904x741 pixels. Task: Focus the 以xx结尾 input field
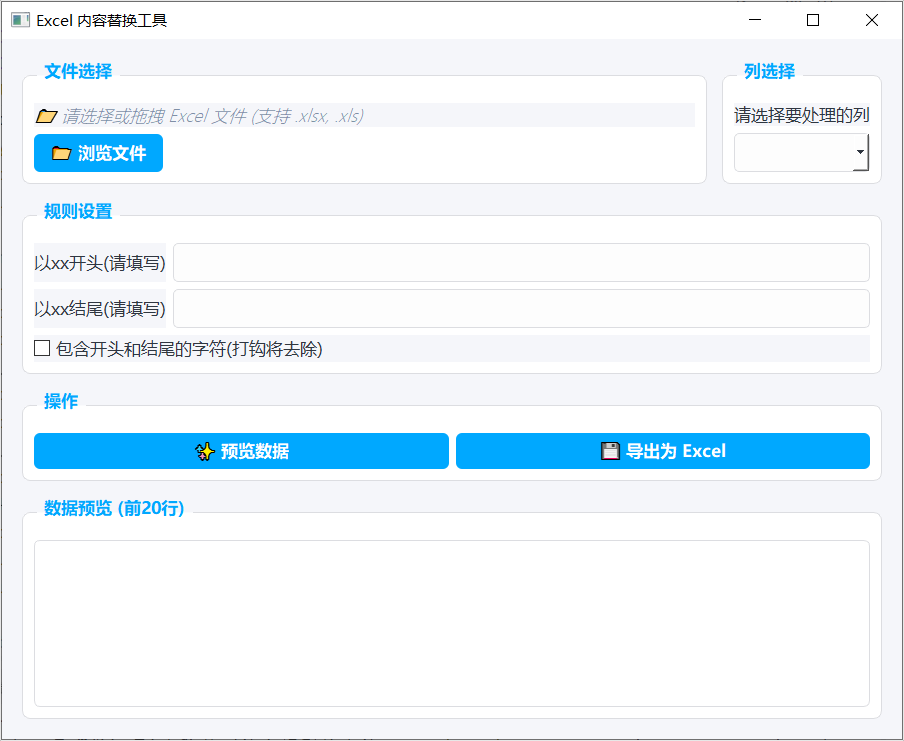(521, 309)
